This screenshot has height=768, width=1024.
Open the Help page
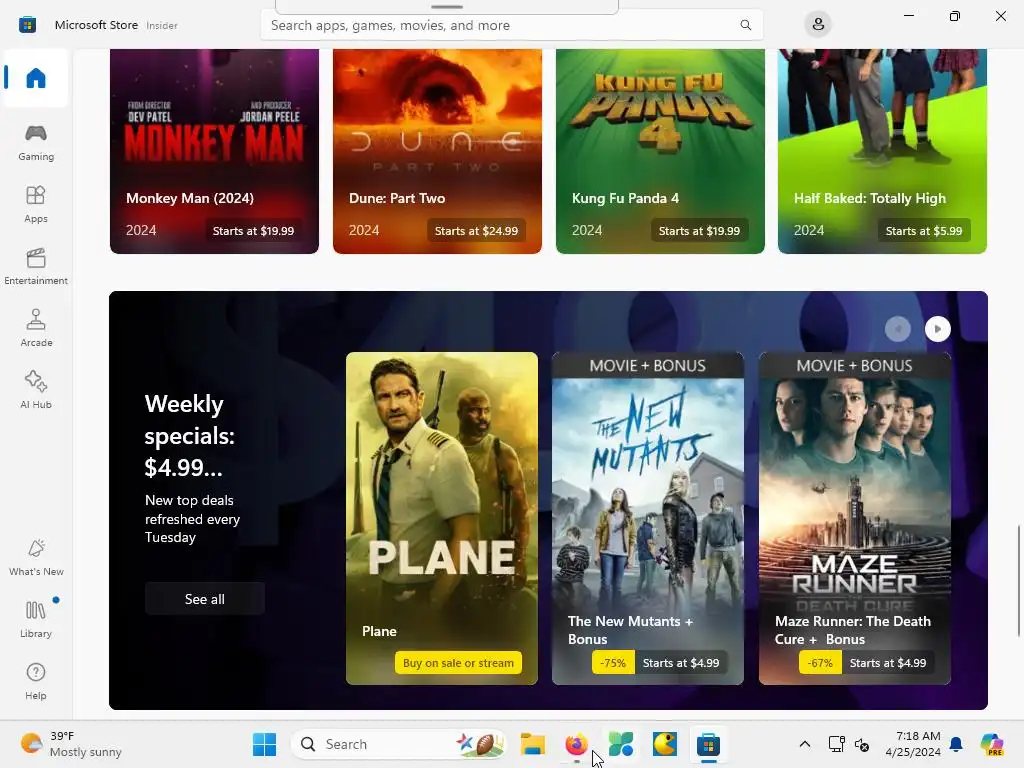pyautogui.click(x=36, y=682)
